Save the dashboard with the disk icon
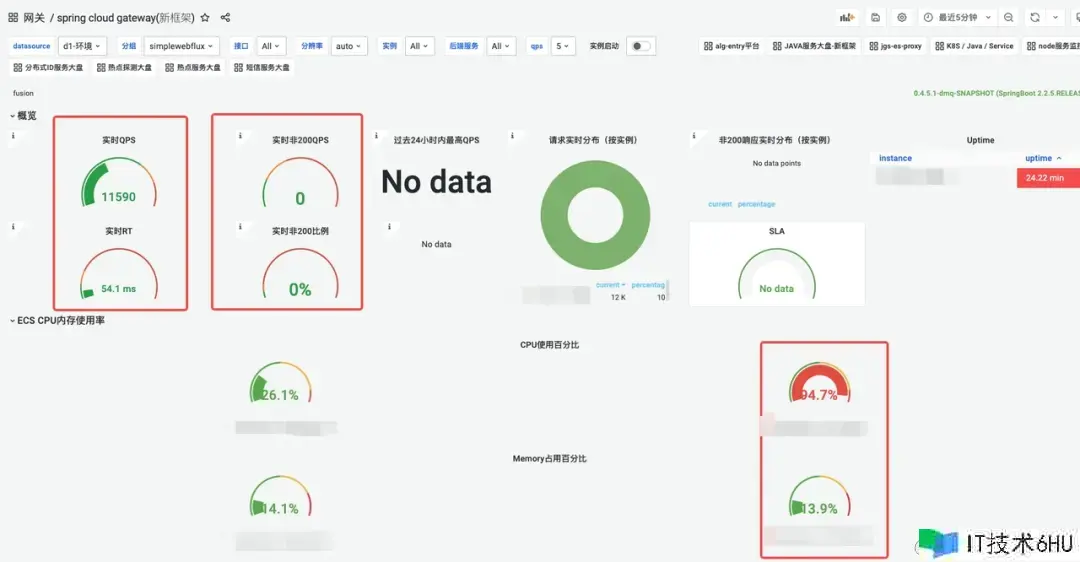1080x562 pixels. [876, 18]
